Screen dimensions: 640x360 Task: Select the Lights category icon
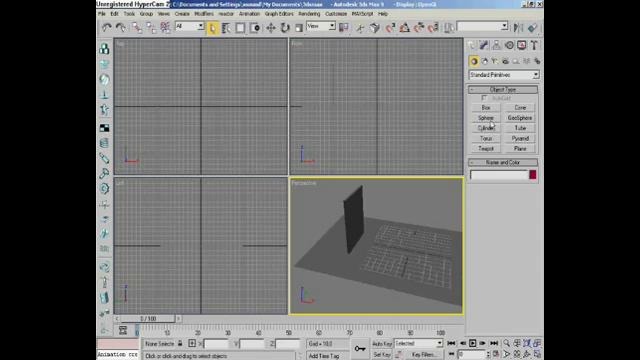tap(495, 61)
